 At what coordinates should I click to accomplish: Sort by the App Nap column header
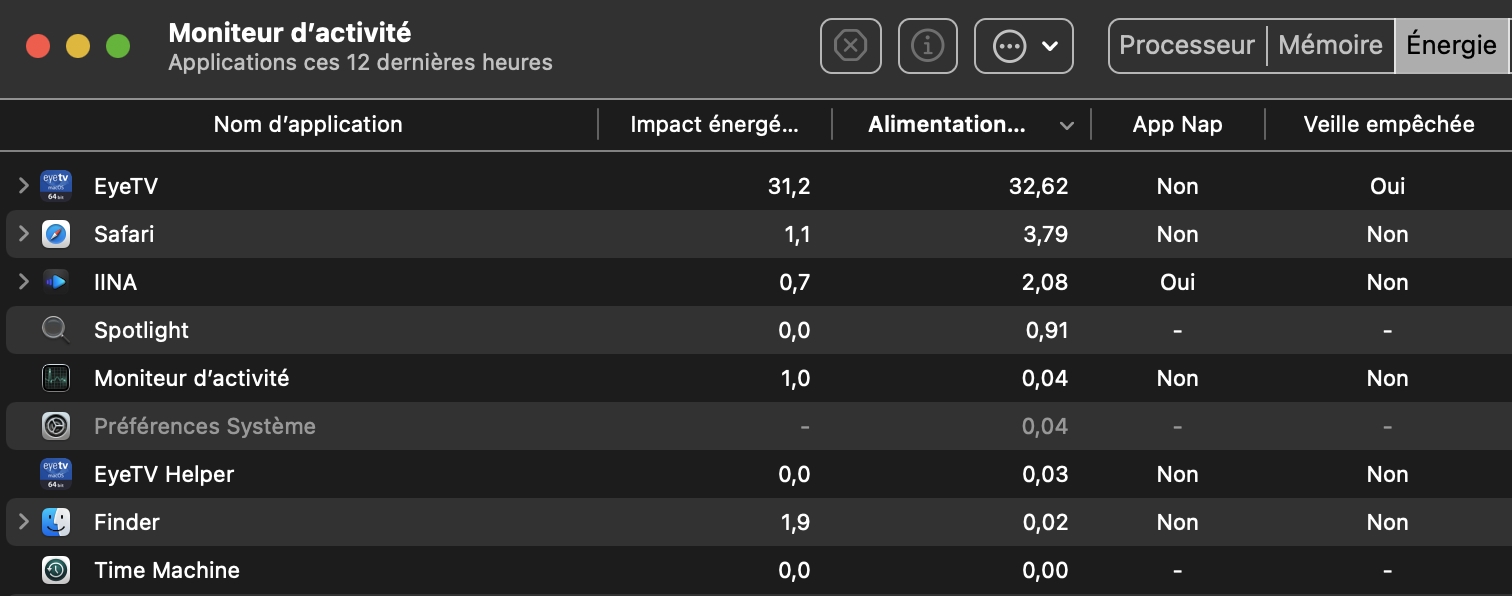[1177, 125]
